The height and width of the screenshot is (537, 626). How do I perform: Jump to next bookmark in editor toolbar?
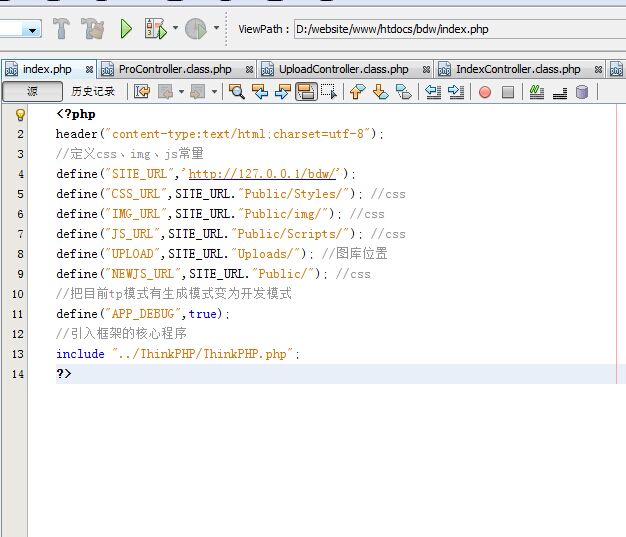(x=380, y=92)
